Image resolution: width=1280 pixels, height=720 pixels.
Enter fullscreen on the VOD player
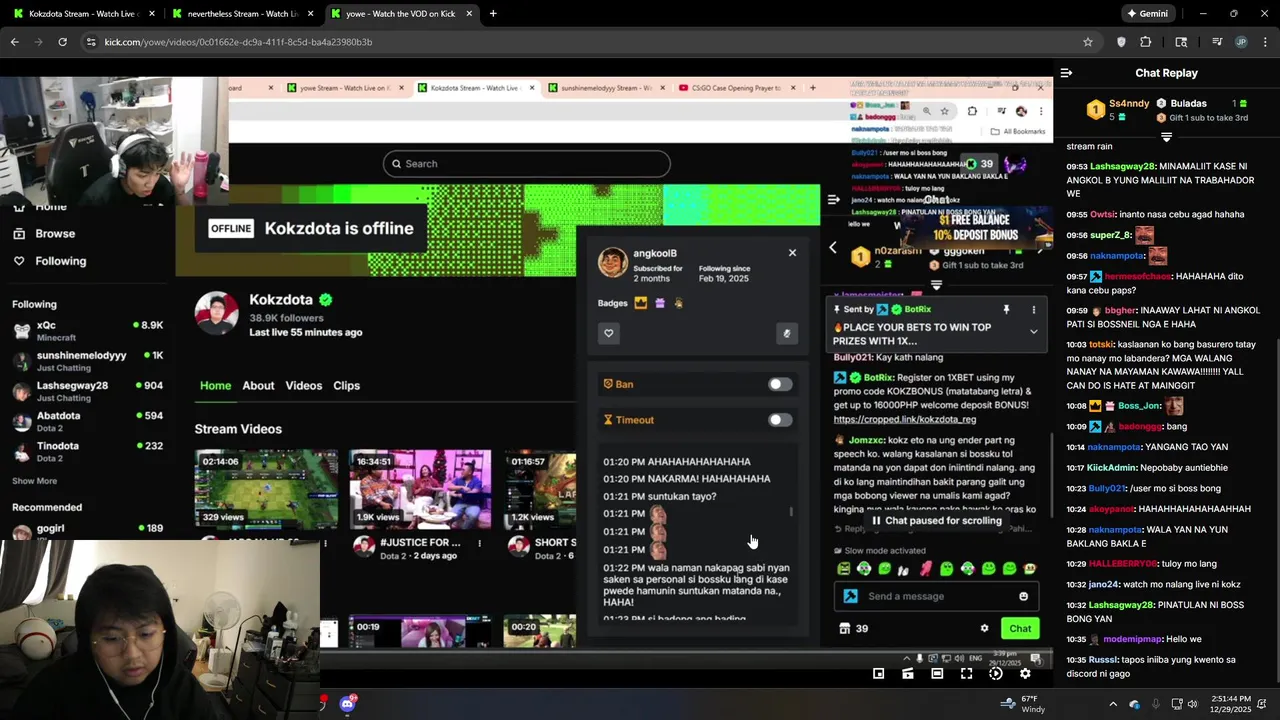(x=966, y=674)
